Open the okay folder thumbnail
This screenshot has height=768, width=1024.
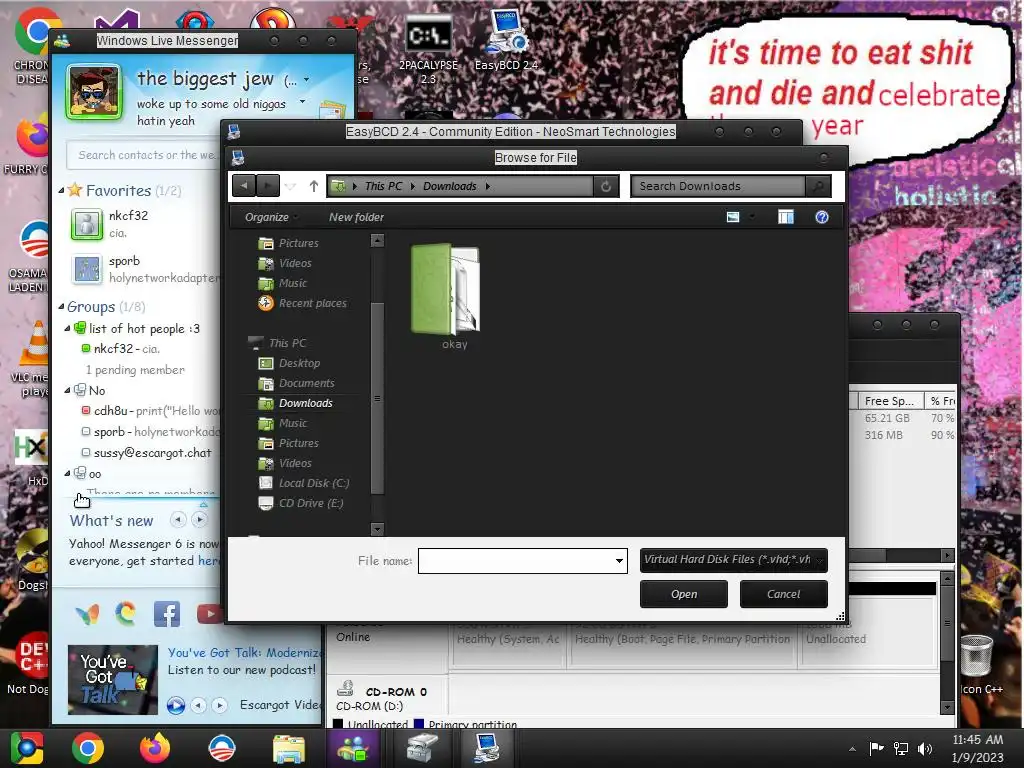[447, 289]
